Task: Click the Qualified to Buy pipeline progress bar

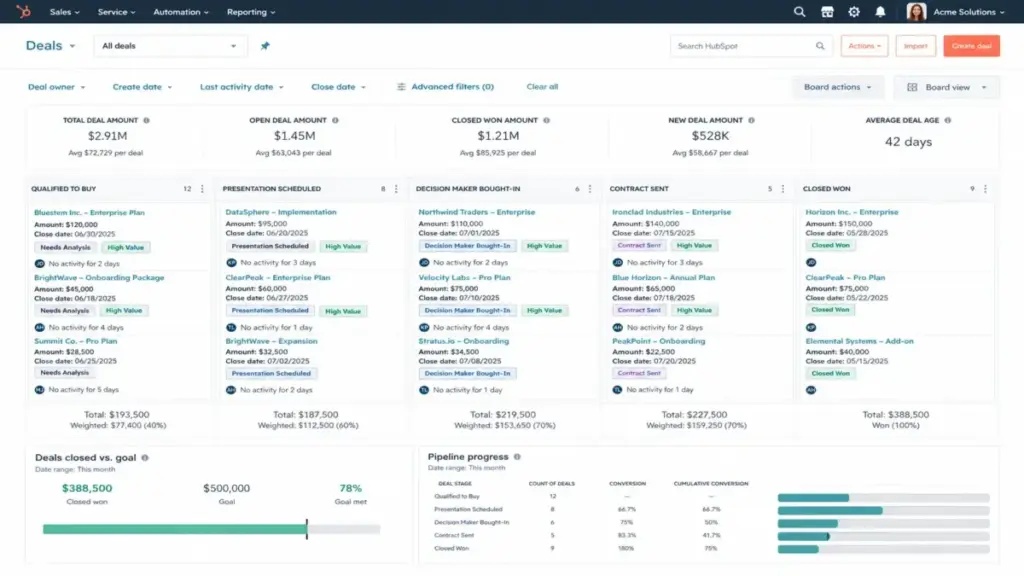Action: tap(884, 498)
